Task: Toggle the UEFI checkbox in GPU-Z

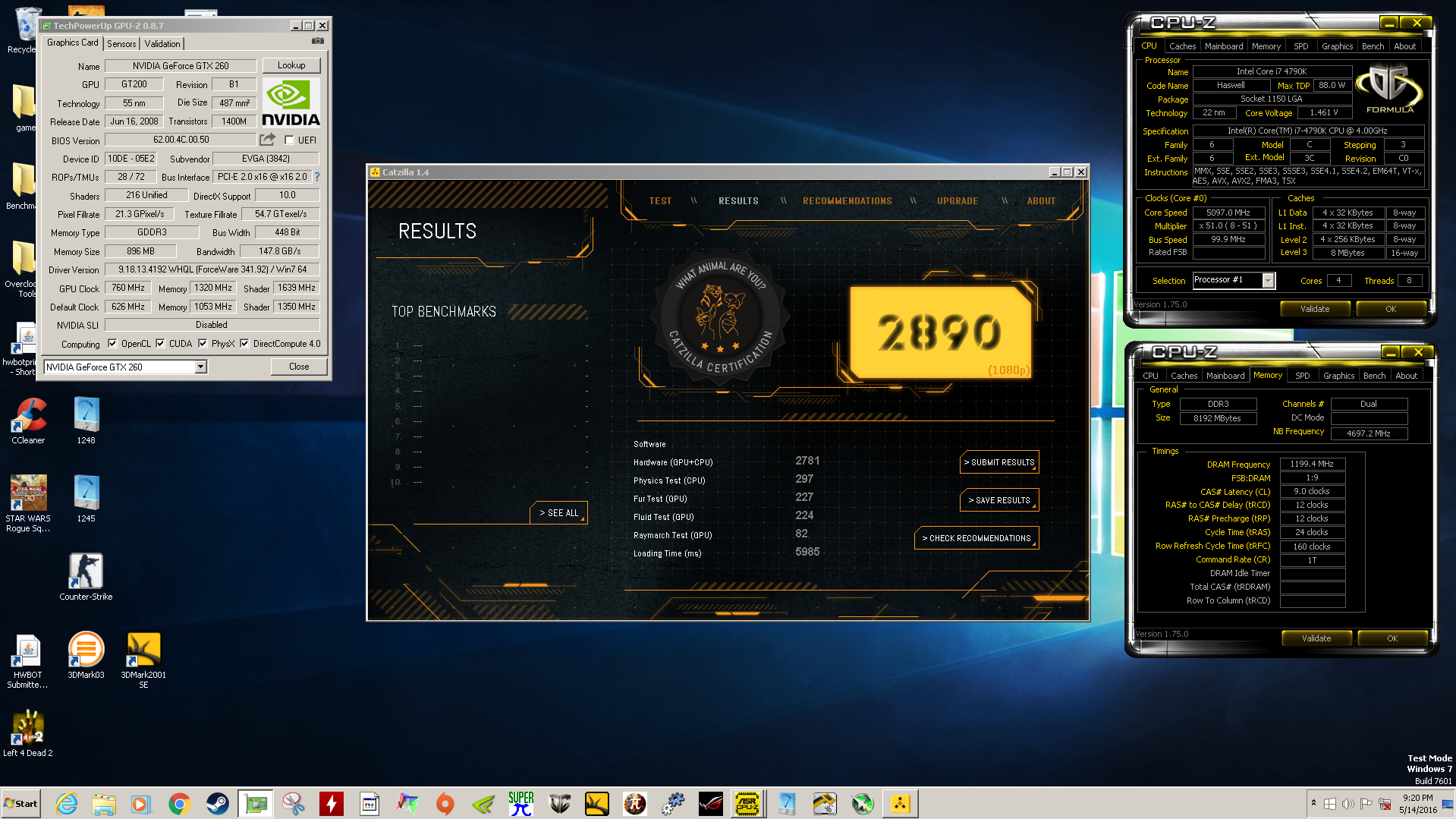Action: click(289, 140)
